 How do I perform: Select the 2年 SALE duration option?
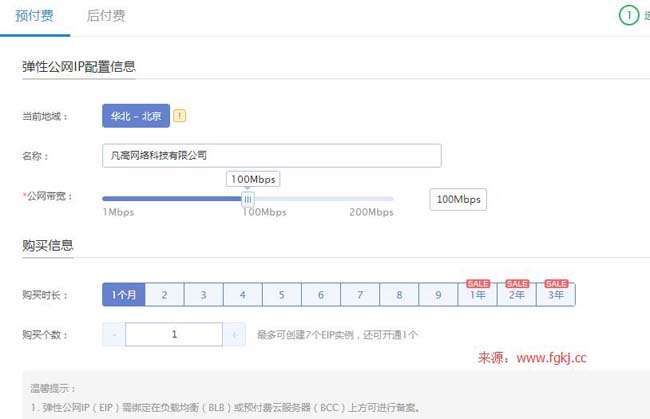[516, 295]
